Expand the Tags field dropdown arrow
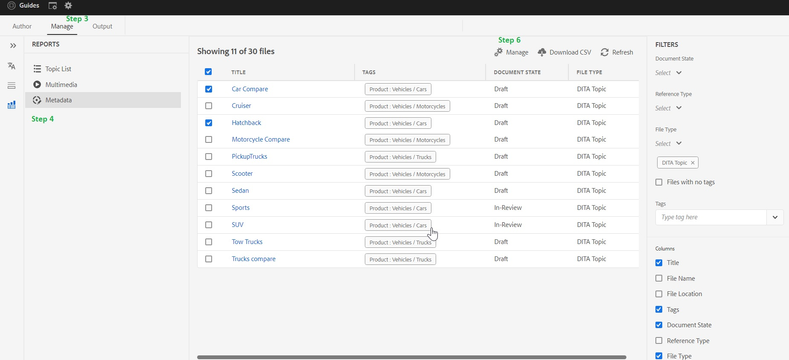 point(775,218)
